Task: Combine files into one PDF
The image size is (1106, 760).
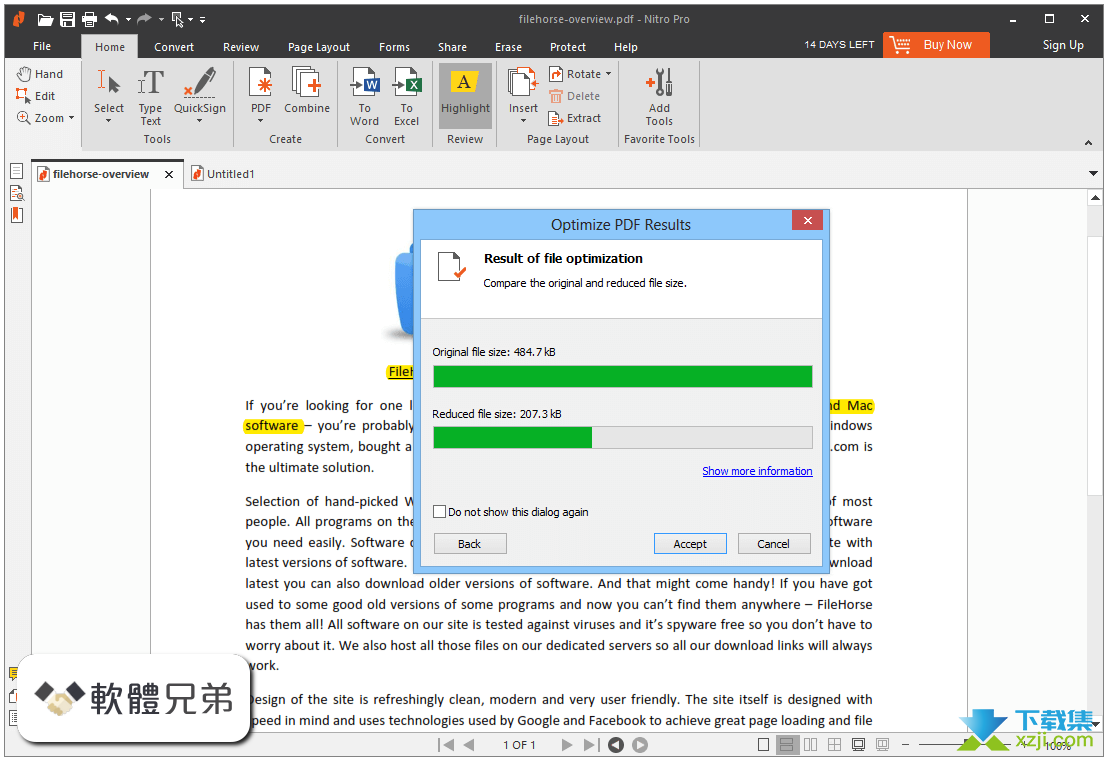Action: click(307, 90)
